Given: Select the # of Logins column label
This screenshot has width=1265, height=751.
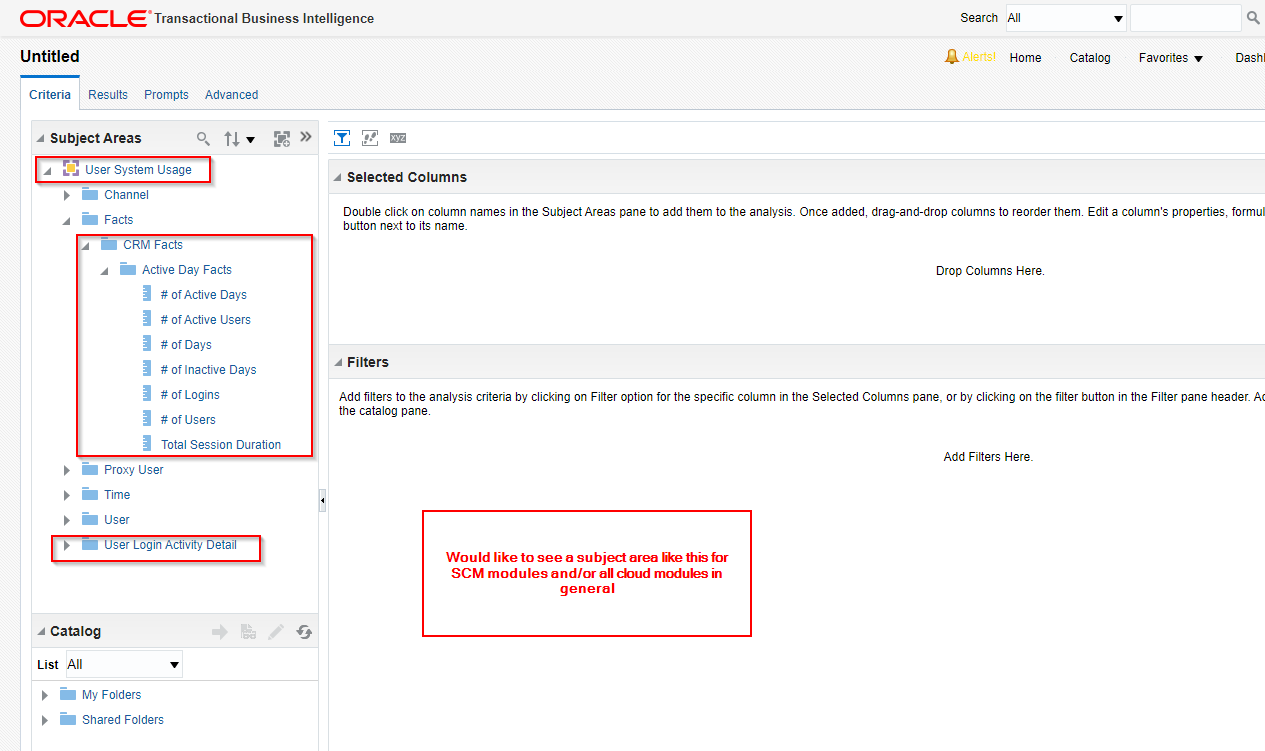Looking at the screenshot, I should 190,395.
